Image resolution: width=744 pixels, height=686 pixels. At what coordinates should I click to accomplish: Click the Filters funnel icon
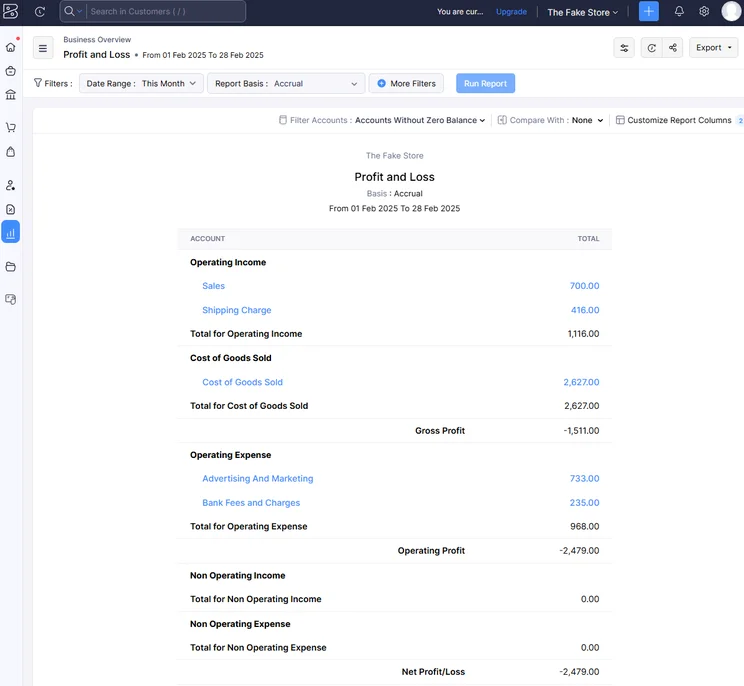(x=37, y=83)
